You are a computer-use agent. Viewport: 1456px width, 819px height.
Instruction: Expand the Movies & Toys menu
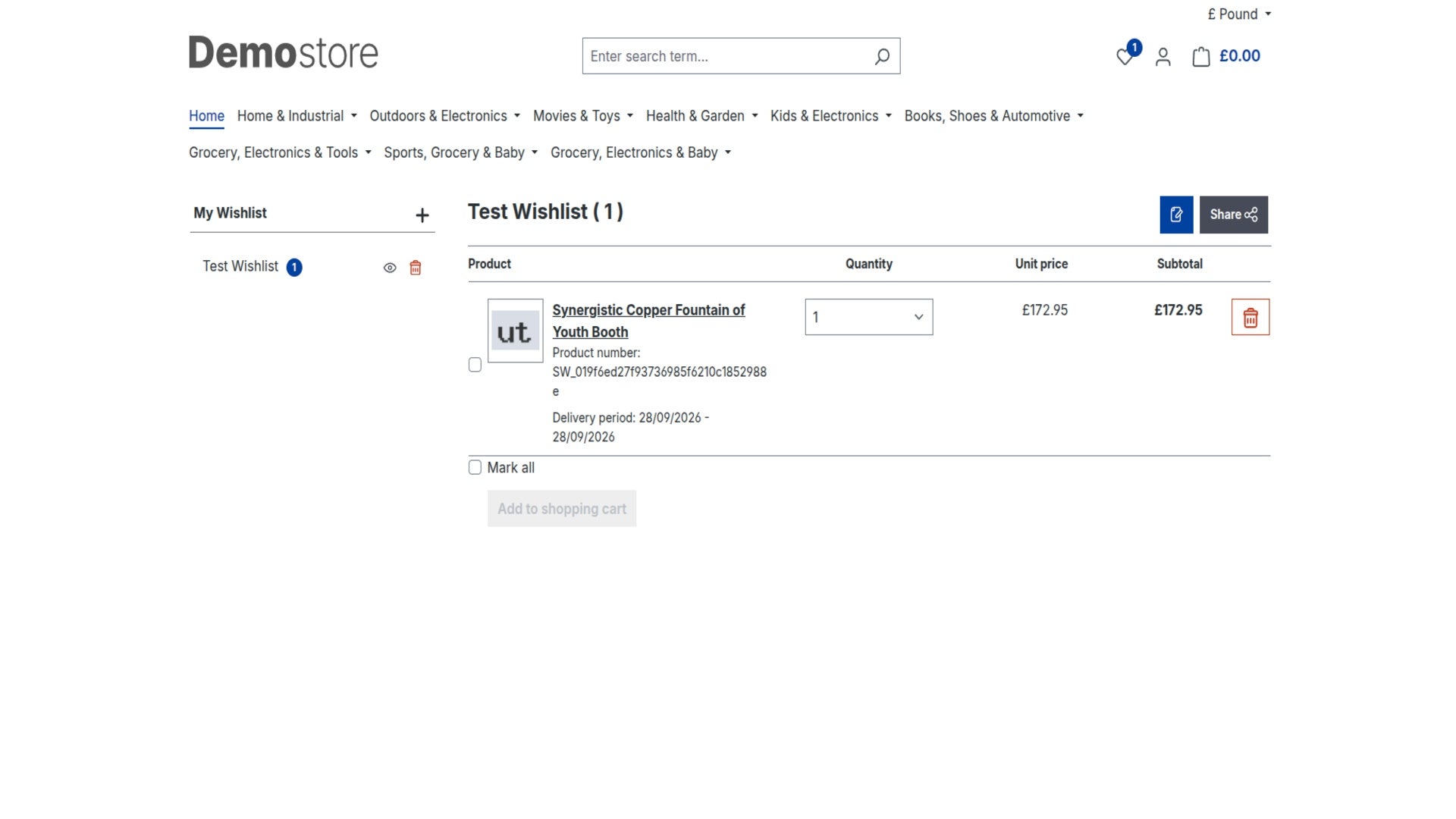[x=582, y=116]
